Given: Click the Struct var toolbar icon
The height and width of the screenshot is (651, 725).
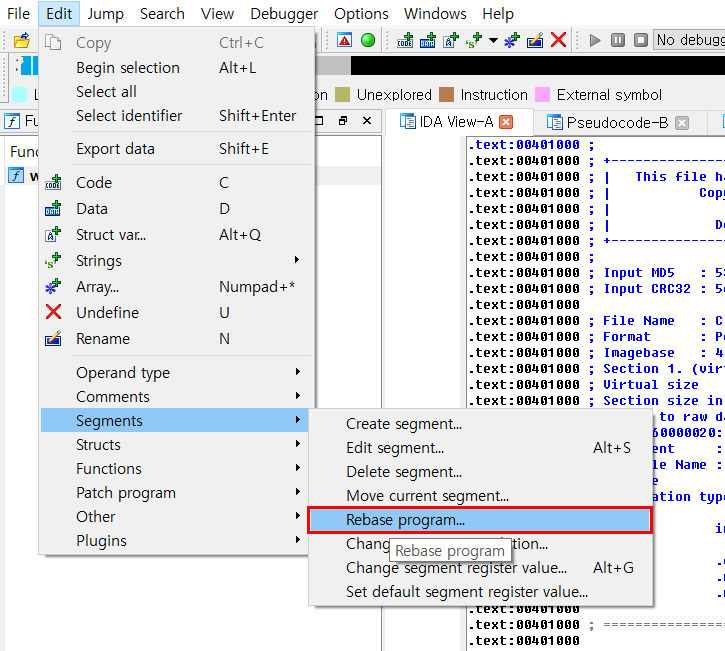Looking at the screenshot, I should pyautogui.click(x=451, y=41).
